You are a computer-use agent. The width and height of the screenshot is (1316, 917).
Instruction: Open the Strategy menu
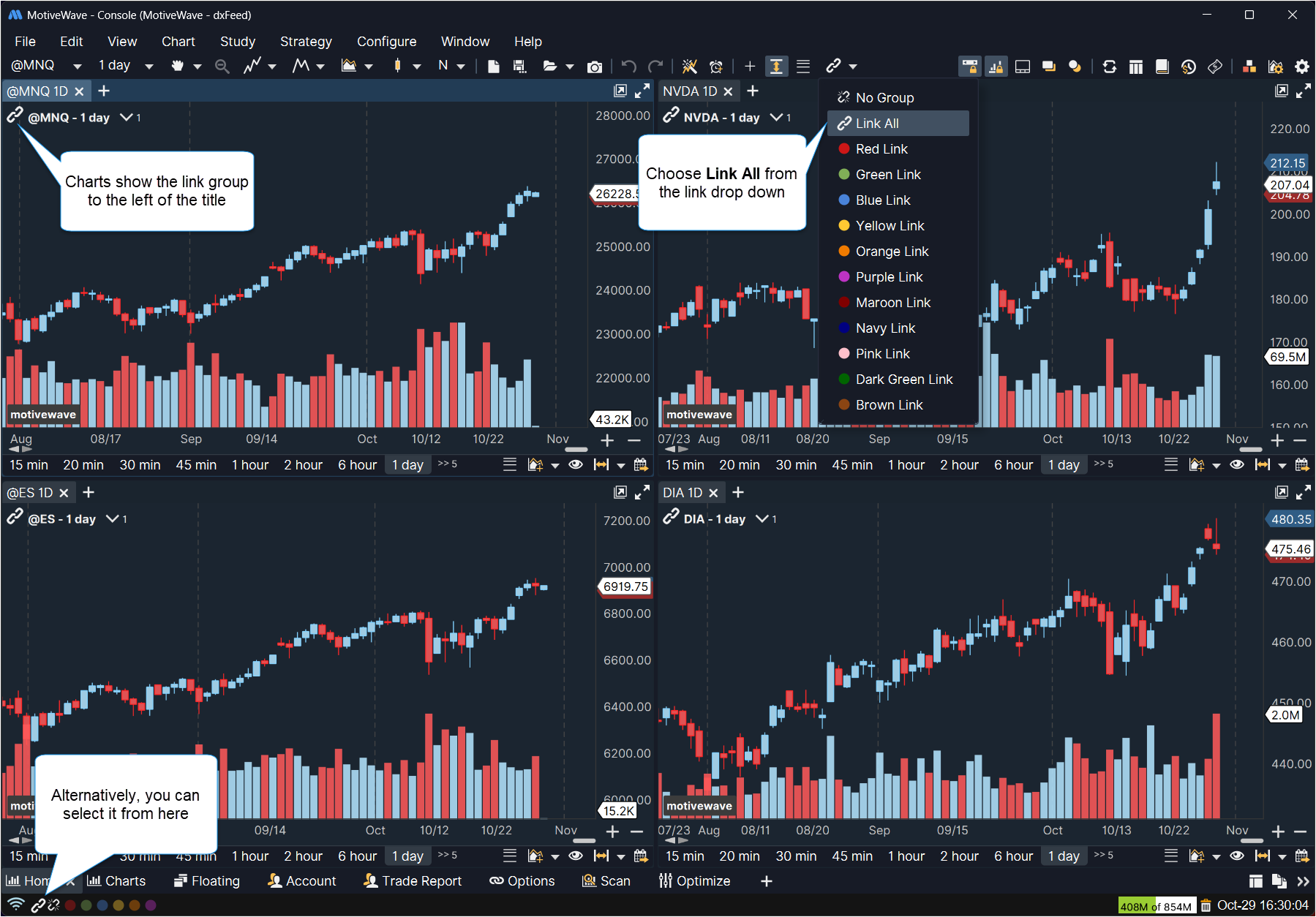pyautogui.click(x=306, y=42)
